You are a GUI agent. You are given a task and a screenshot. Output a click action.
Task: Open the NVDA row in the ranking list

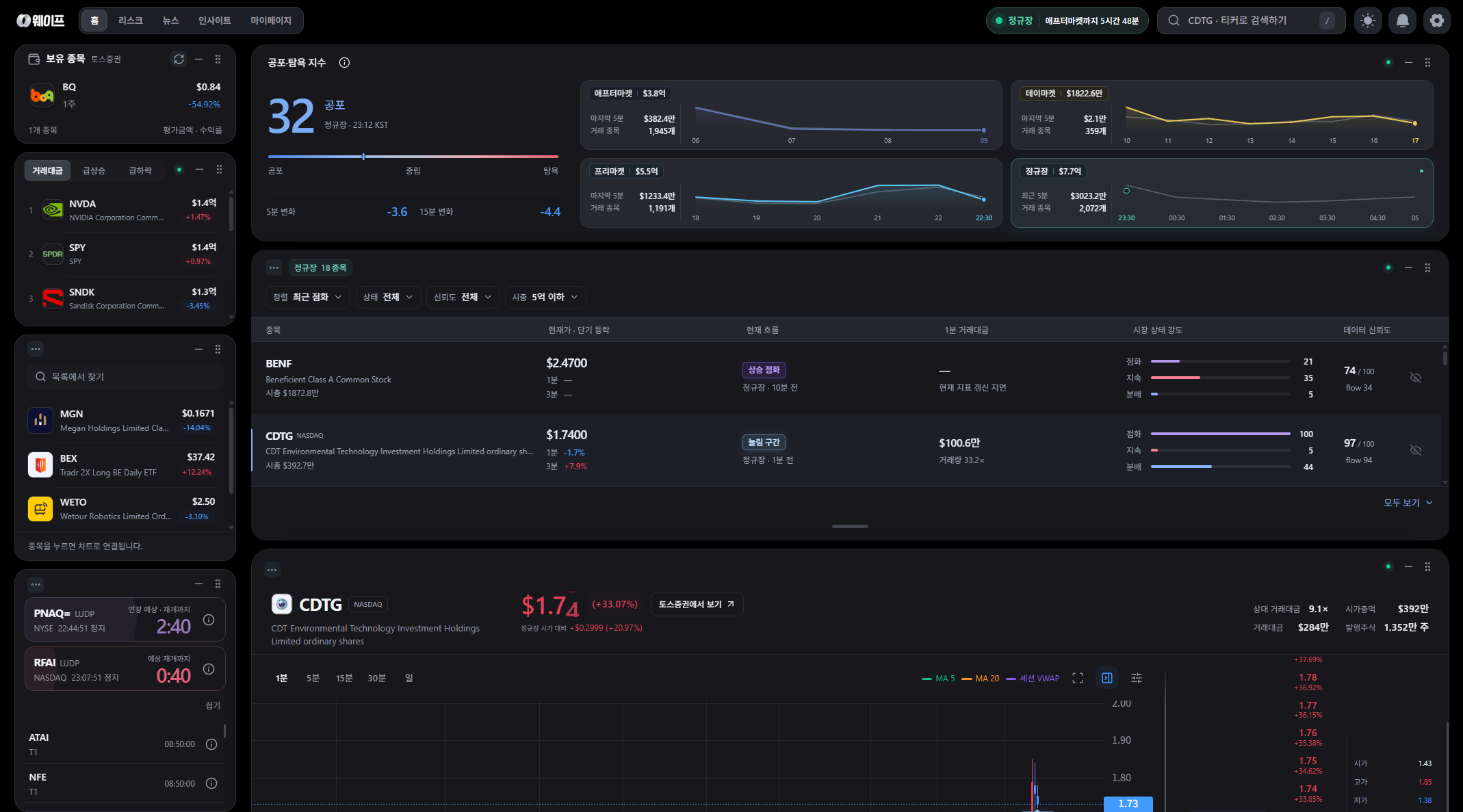pos(123,210)
